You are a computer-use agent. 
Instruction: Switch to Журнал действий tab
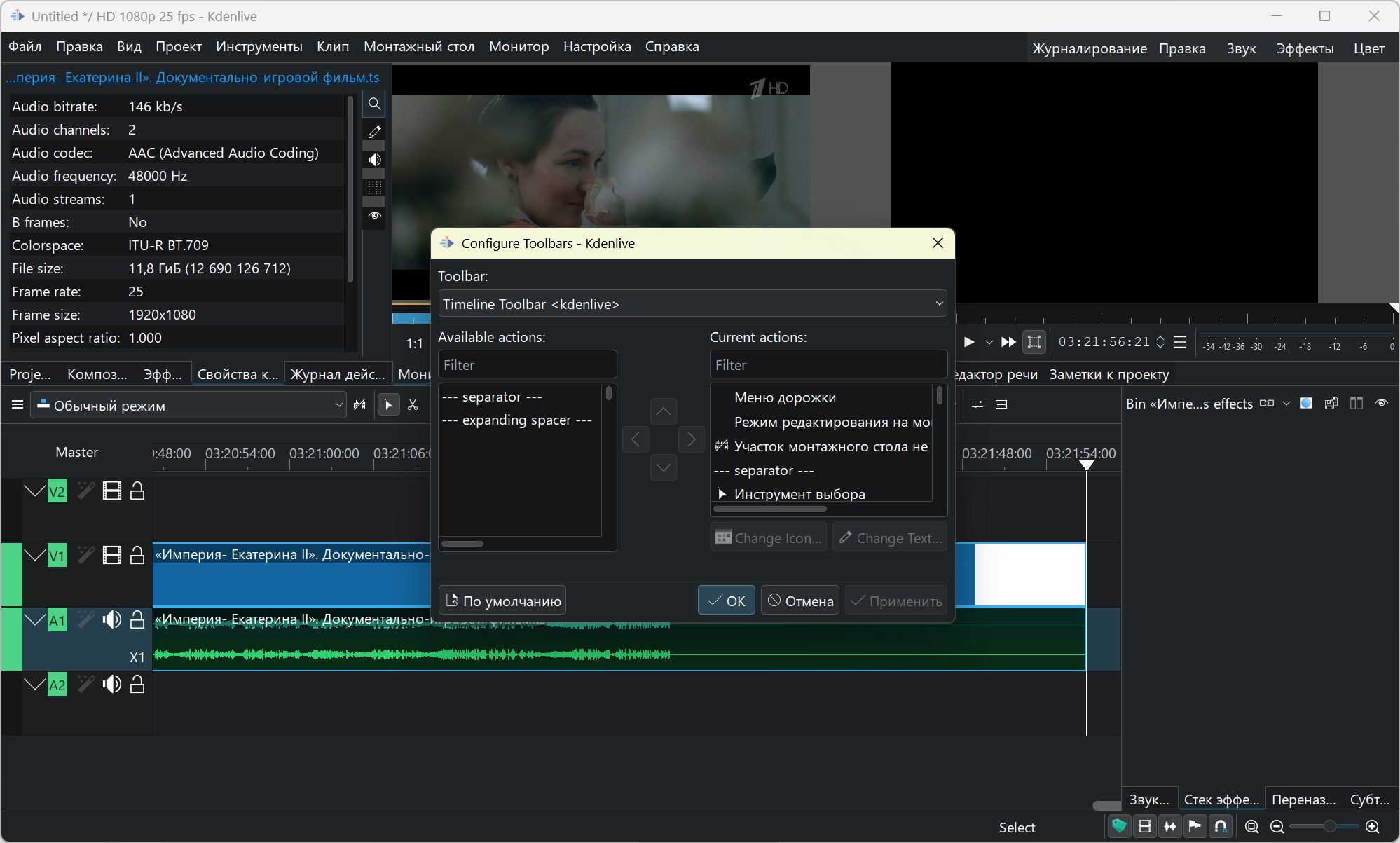(x=337, y=374)
